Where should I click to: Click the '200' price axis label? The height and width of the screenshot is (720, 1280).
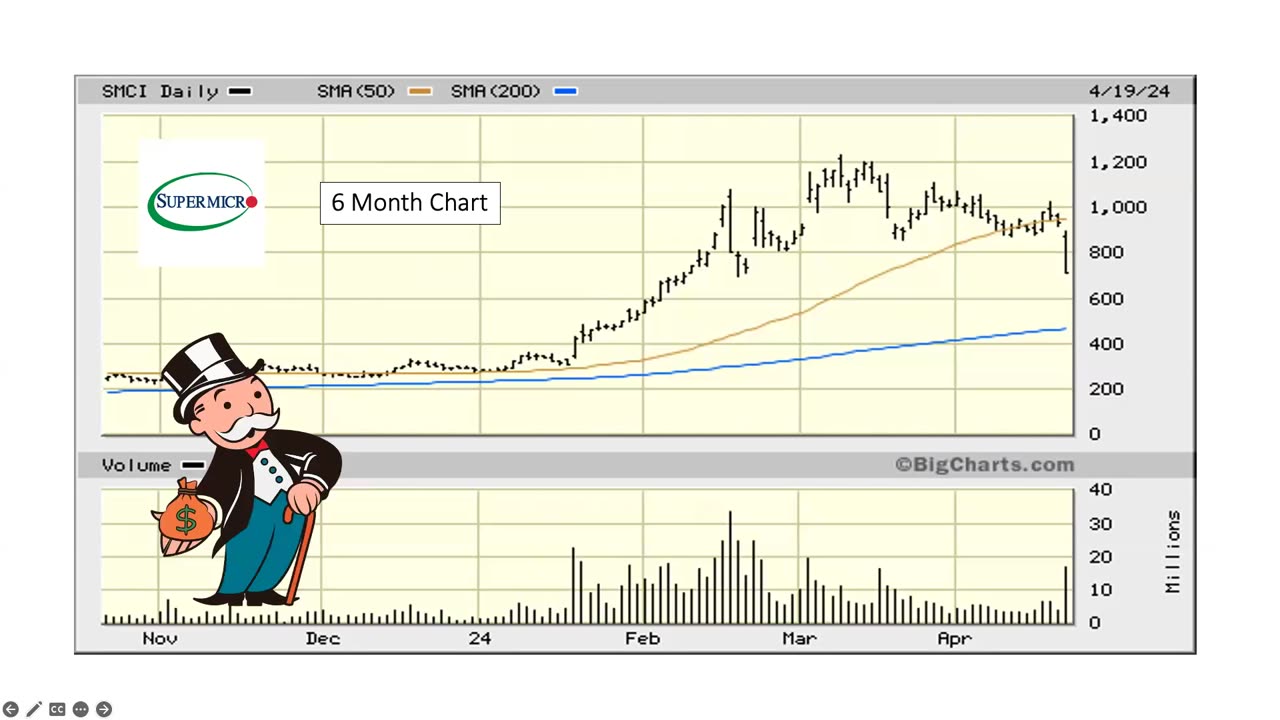pos(1107,389)
